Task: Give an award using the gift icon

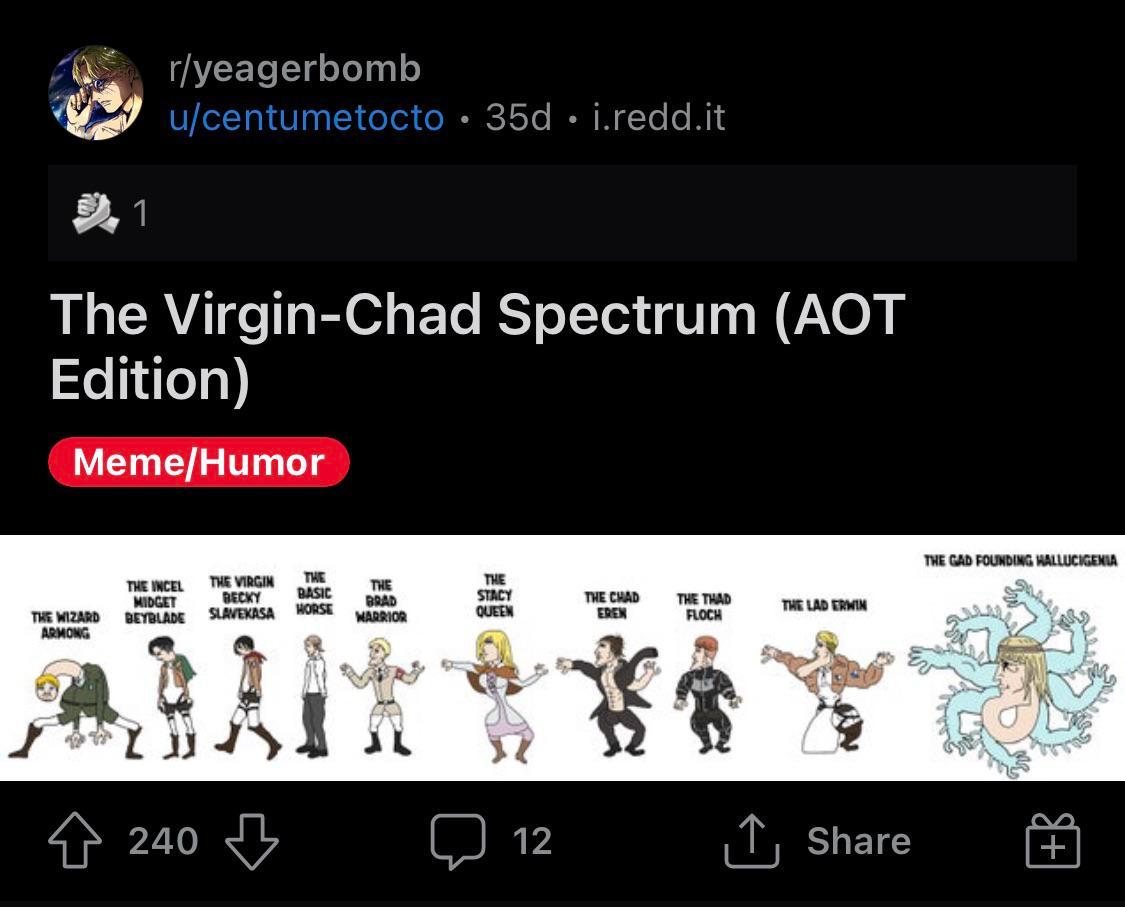Action: 1053,841
